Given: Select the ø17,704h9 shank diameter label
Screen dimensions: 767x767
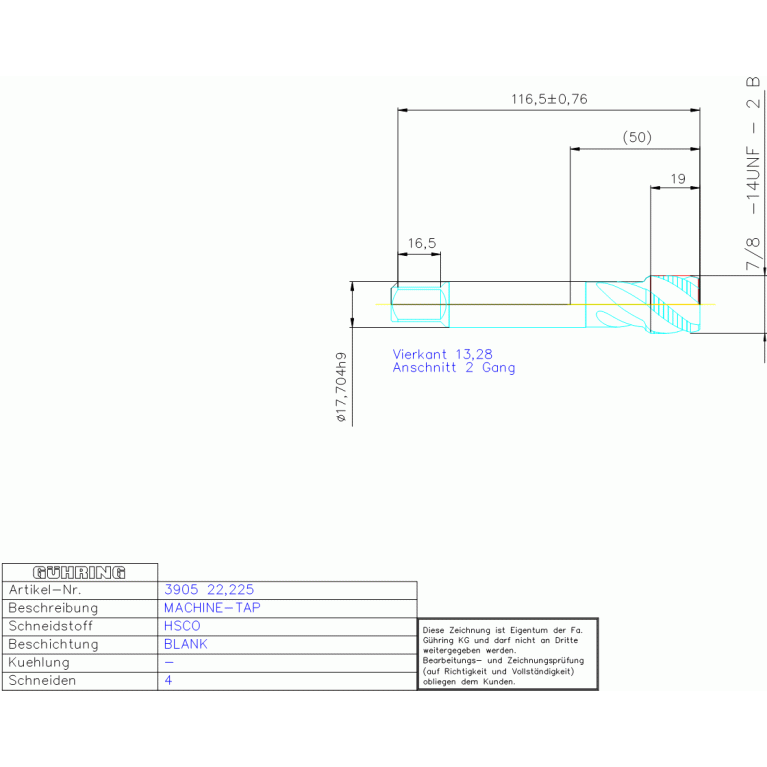Looking at the screenshot, I should pos(341,388).
